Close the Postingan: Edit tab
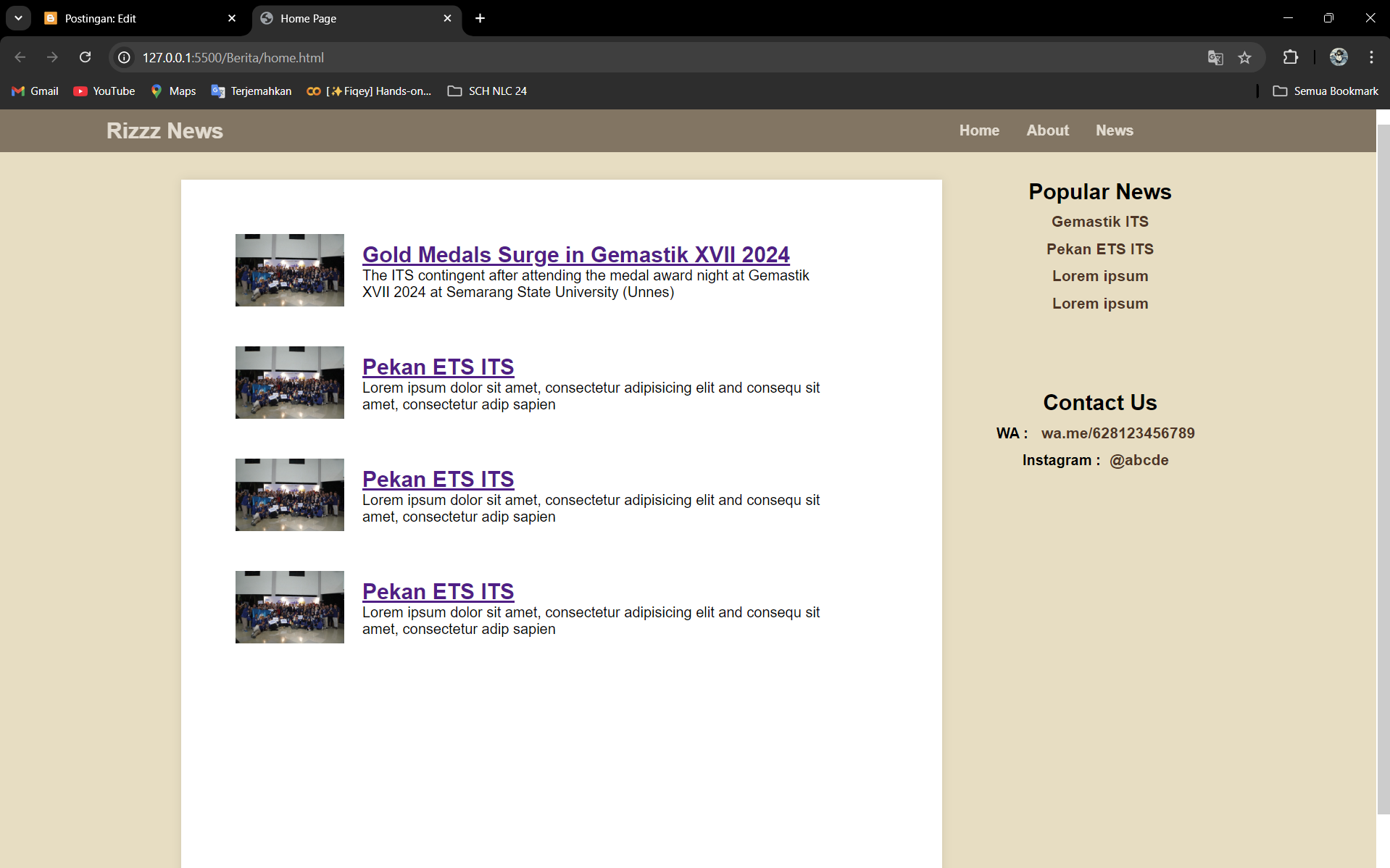This screenshot has width=1390, height=868. click(232, 18)
